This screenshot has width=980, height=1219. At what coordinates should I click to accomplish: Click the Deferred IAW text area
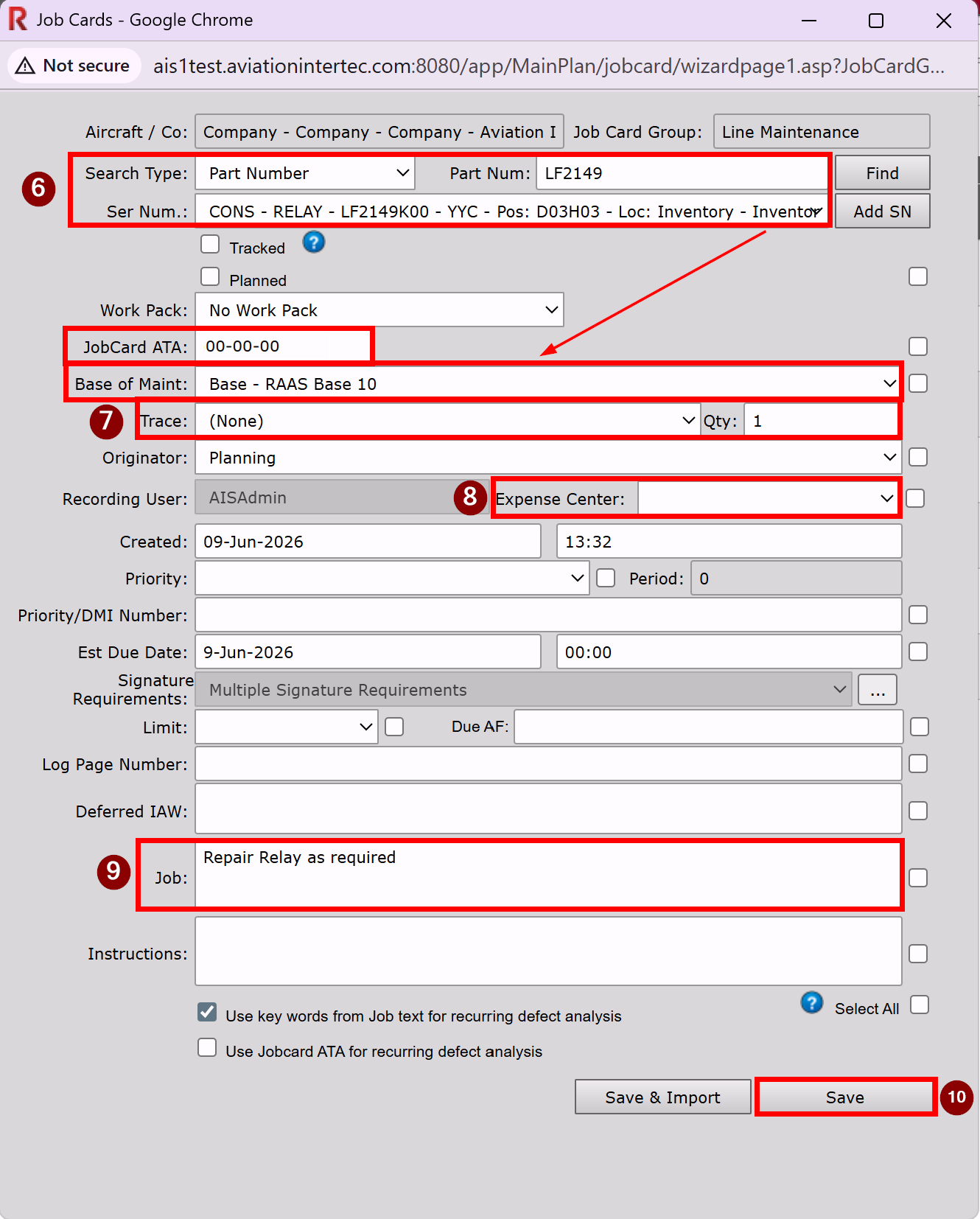coord(548,809)
